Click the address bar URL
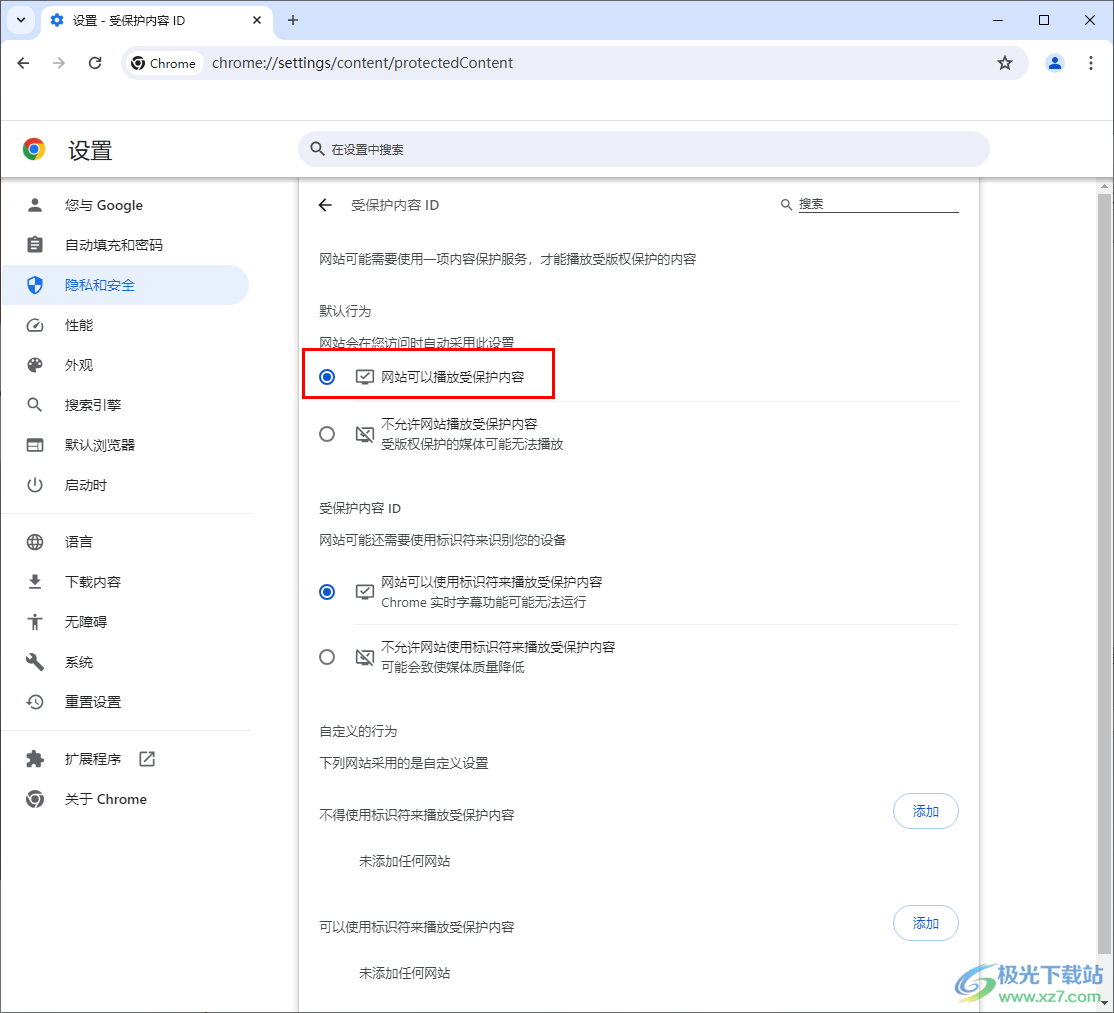This screenshot has width=1114, height=1013. (x=362, y=63)
